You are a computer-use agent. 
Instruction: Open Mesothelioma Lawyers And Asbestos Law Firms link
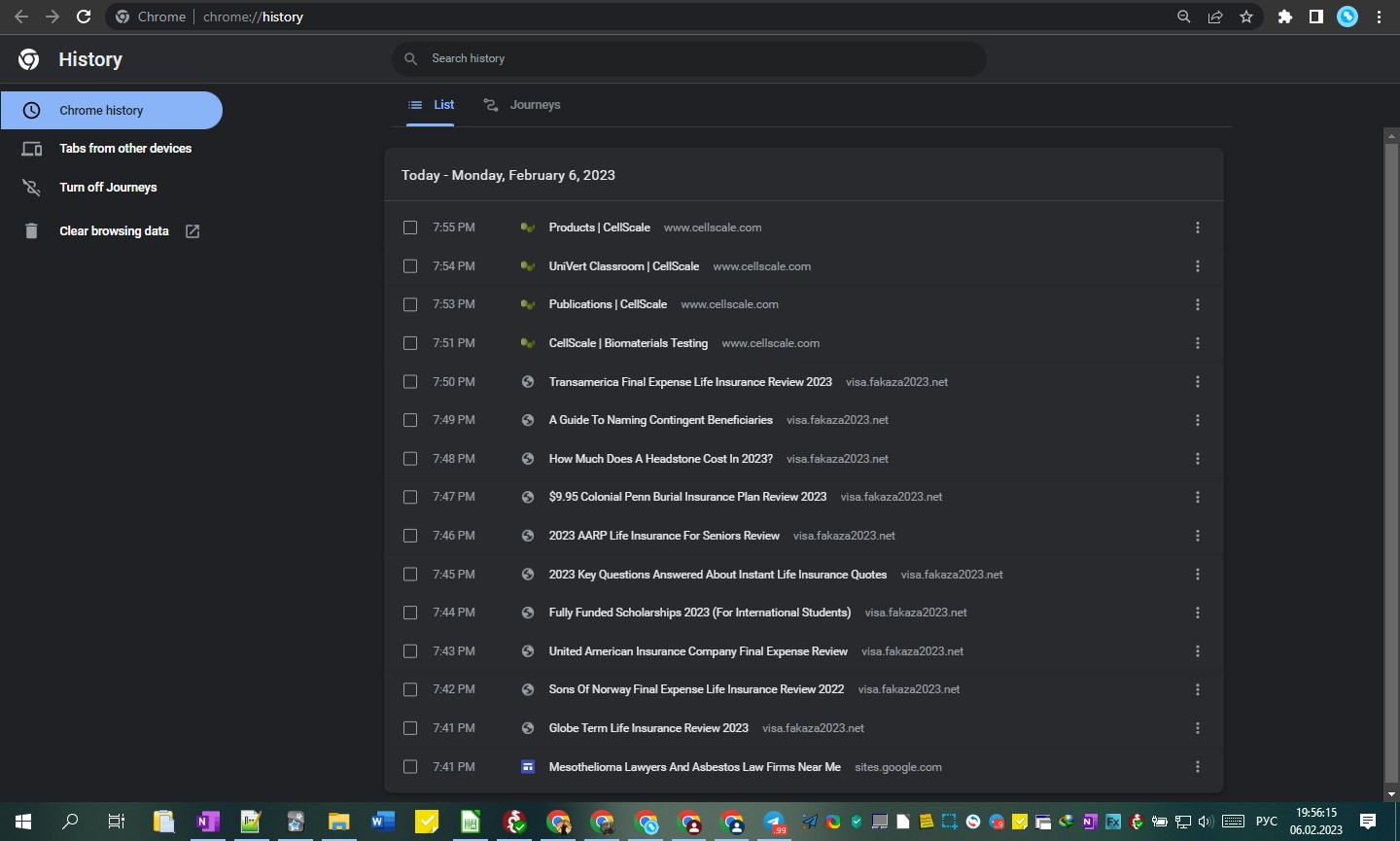click(x=694, y=767)
